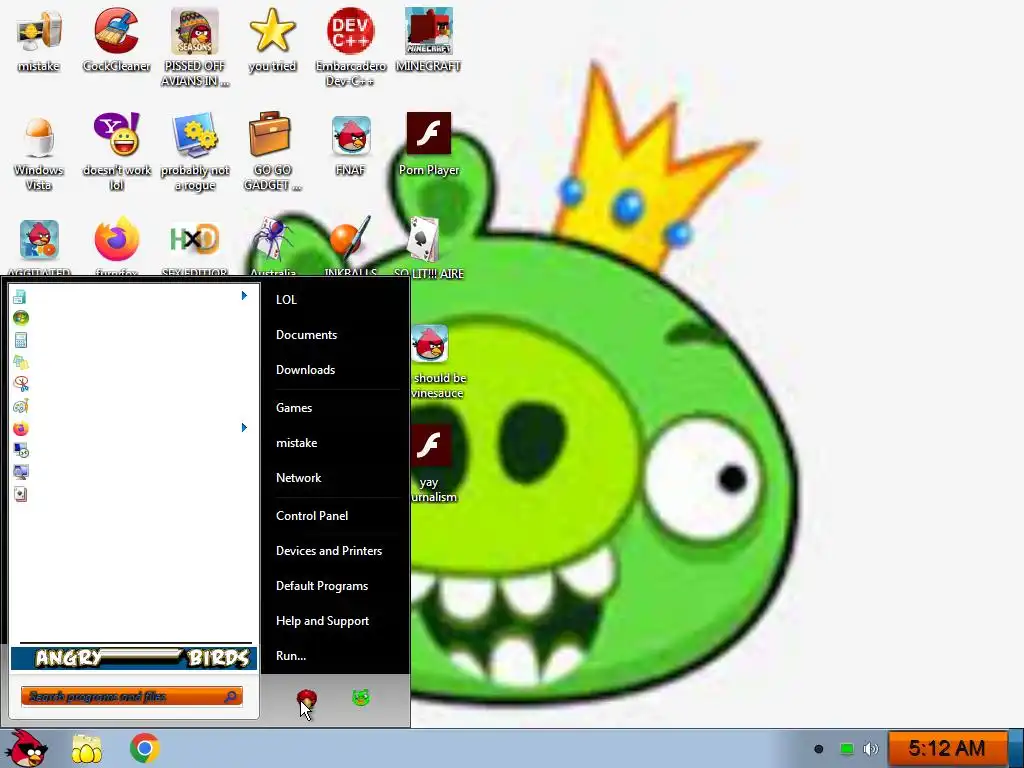The image size is (1024, 768).
Task: Launch Snipping Tool from Start menu
Action: pyautogui.click(x=21, y=384)
